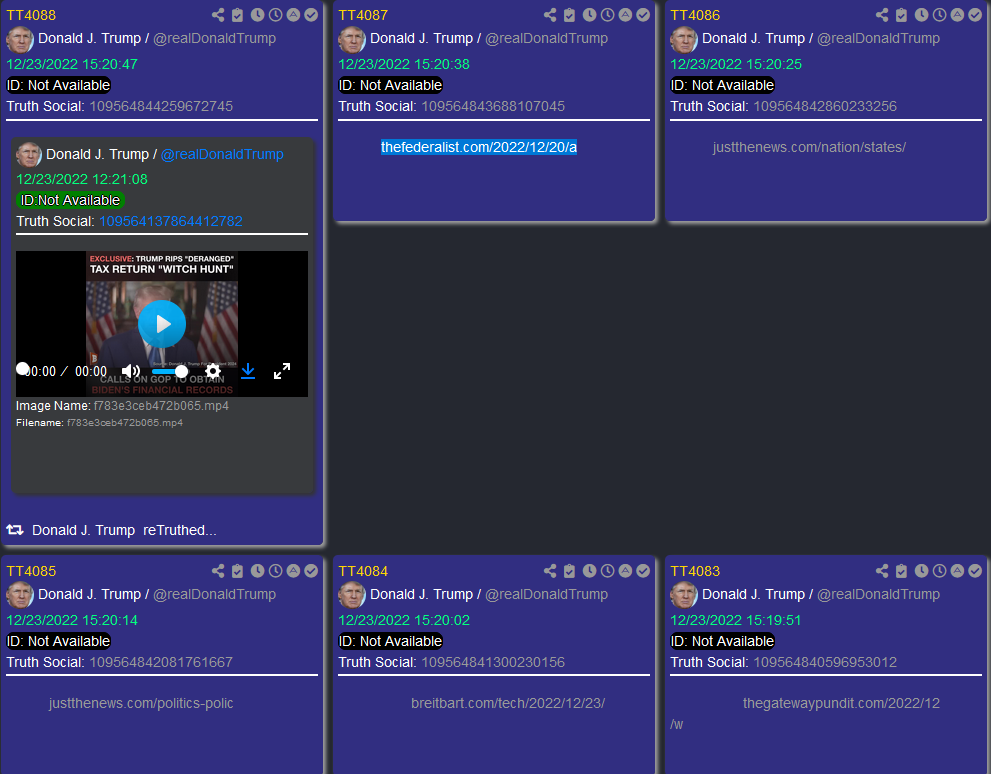The width and height of the screenshot is (991, 774).
Task: Share post TT4084 via share icon
Action: pyautogui.click(x=550, y=571)
